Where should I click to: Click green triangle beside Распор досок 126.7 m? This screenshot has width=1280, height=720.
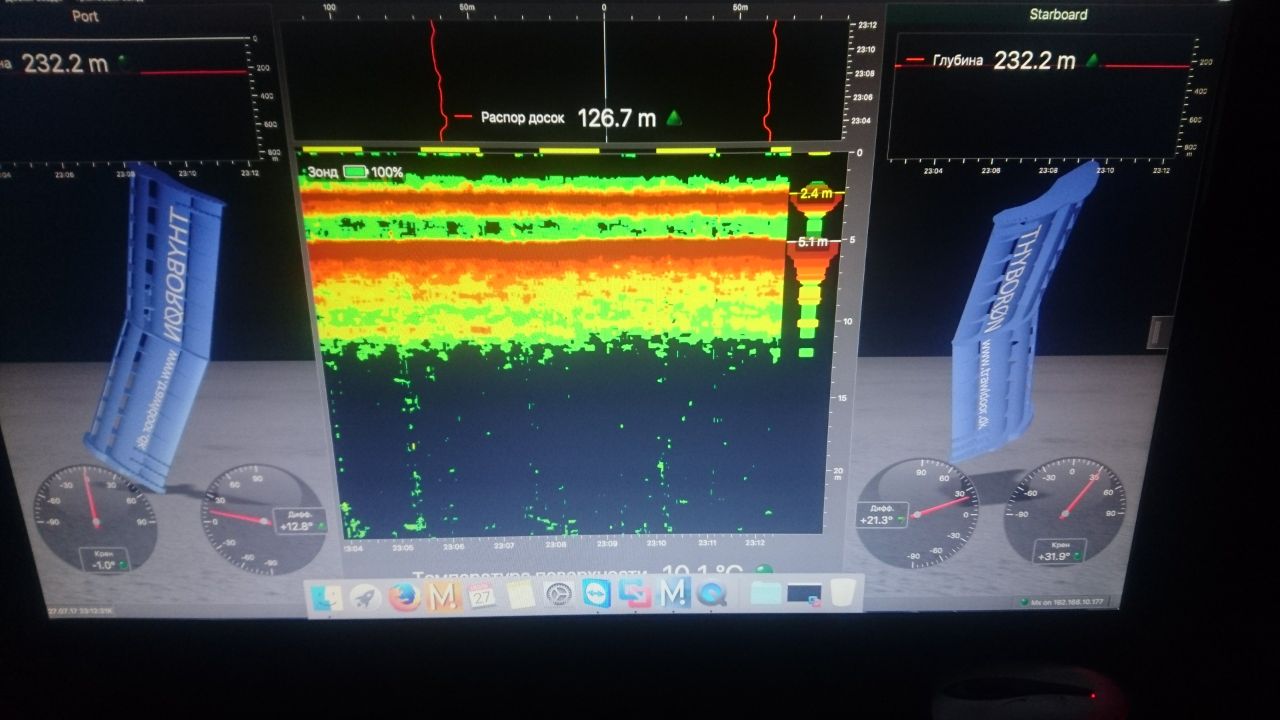(x=675, y=119)
